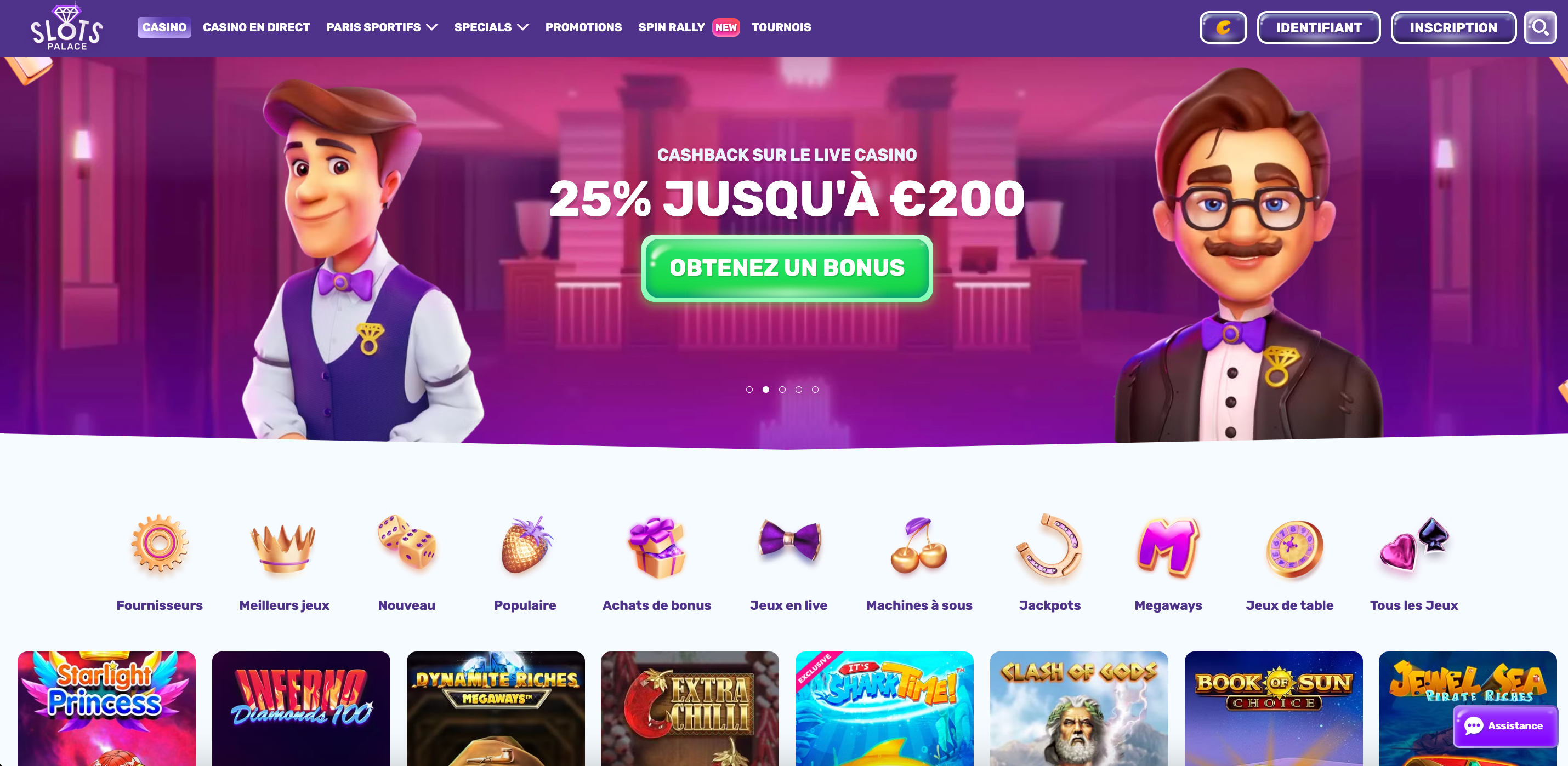Viewport: 1568px width, 766px height.
Task: Switch to the third carousel slide dot
Action: point(782,390)
